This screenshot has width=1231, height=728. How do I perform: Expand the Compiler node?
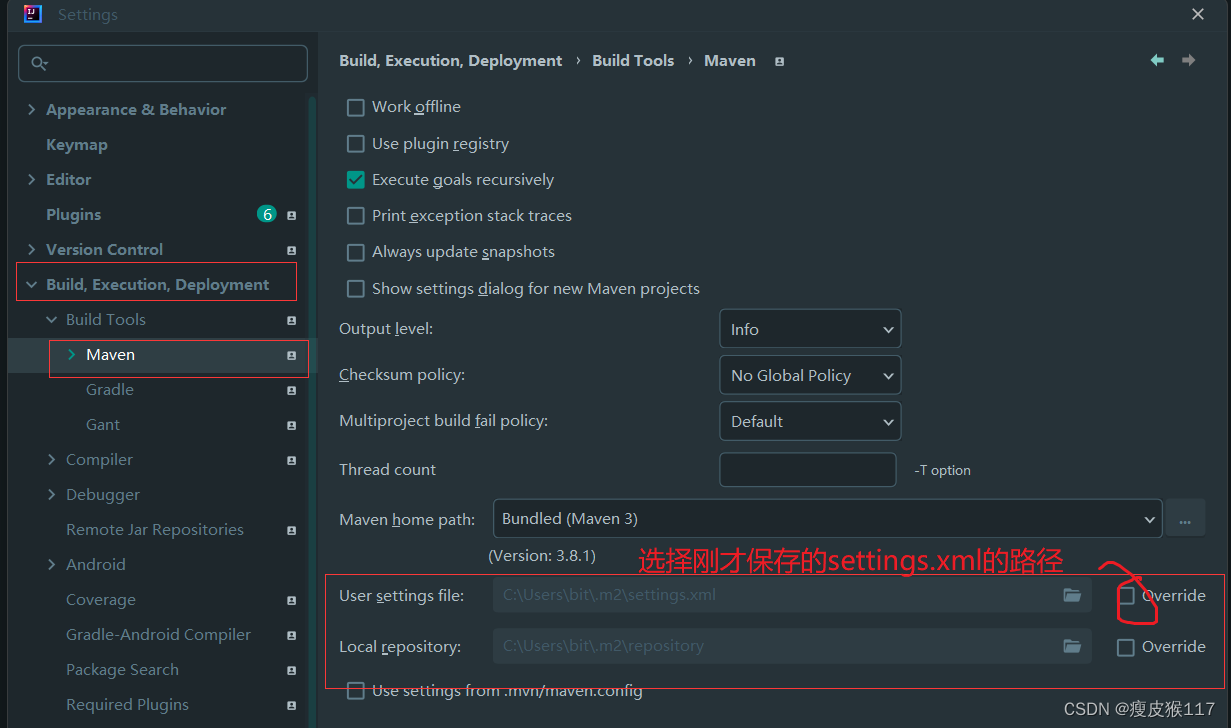tap(52, 460)
